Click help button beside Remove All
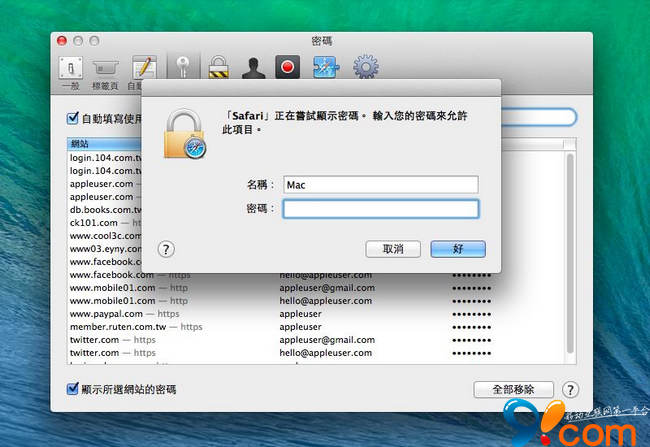The height and width of the screenshot is (447, 650). tap(571, 389)
